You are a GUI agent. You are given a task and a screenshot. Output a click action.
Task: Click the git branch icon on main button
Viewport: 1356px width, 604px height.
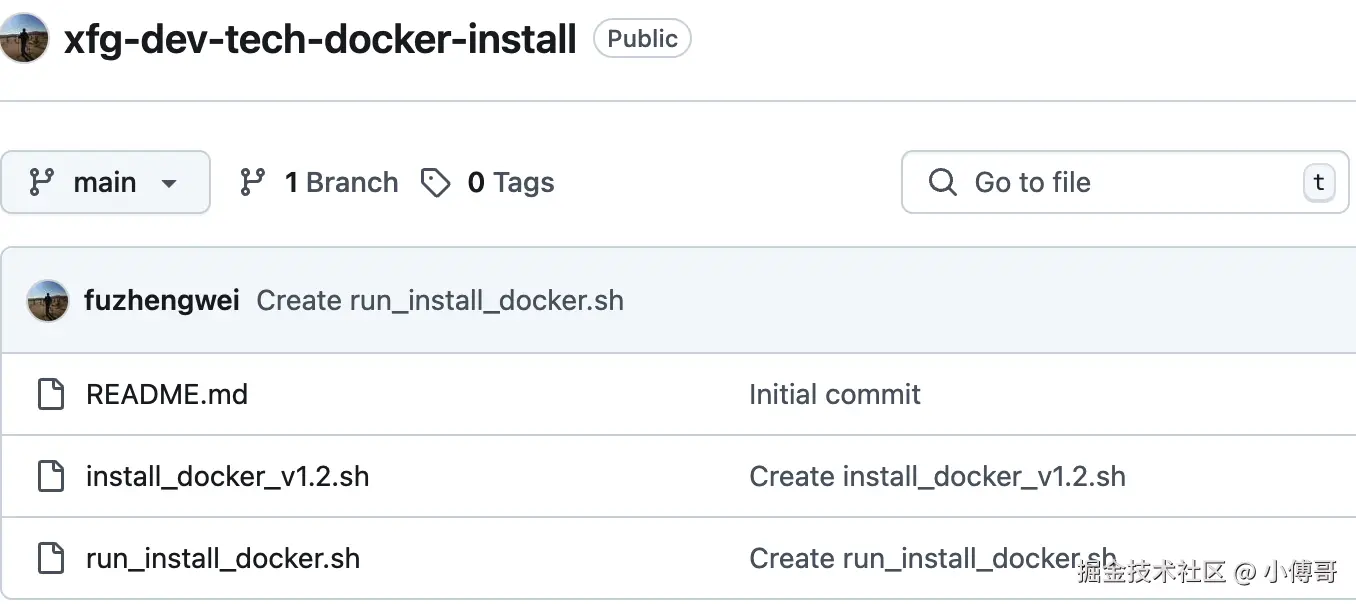tap(41, 182)
